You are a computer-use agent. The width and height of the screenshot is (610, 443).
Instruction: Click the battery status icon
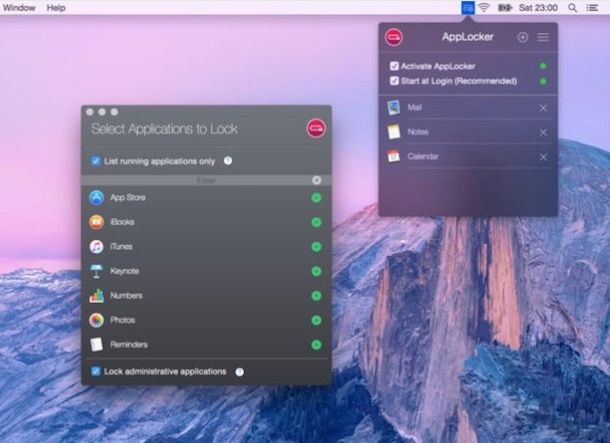pos(505,8)
